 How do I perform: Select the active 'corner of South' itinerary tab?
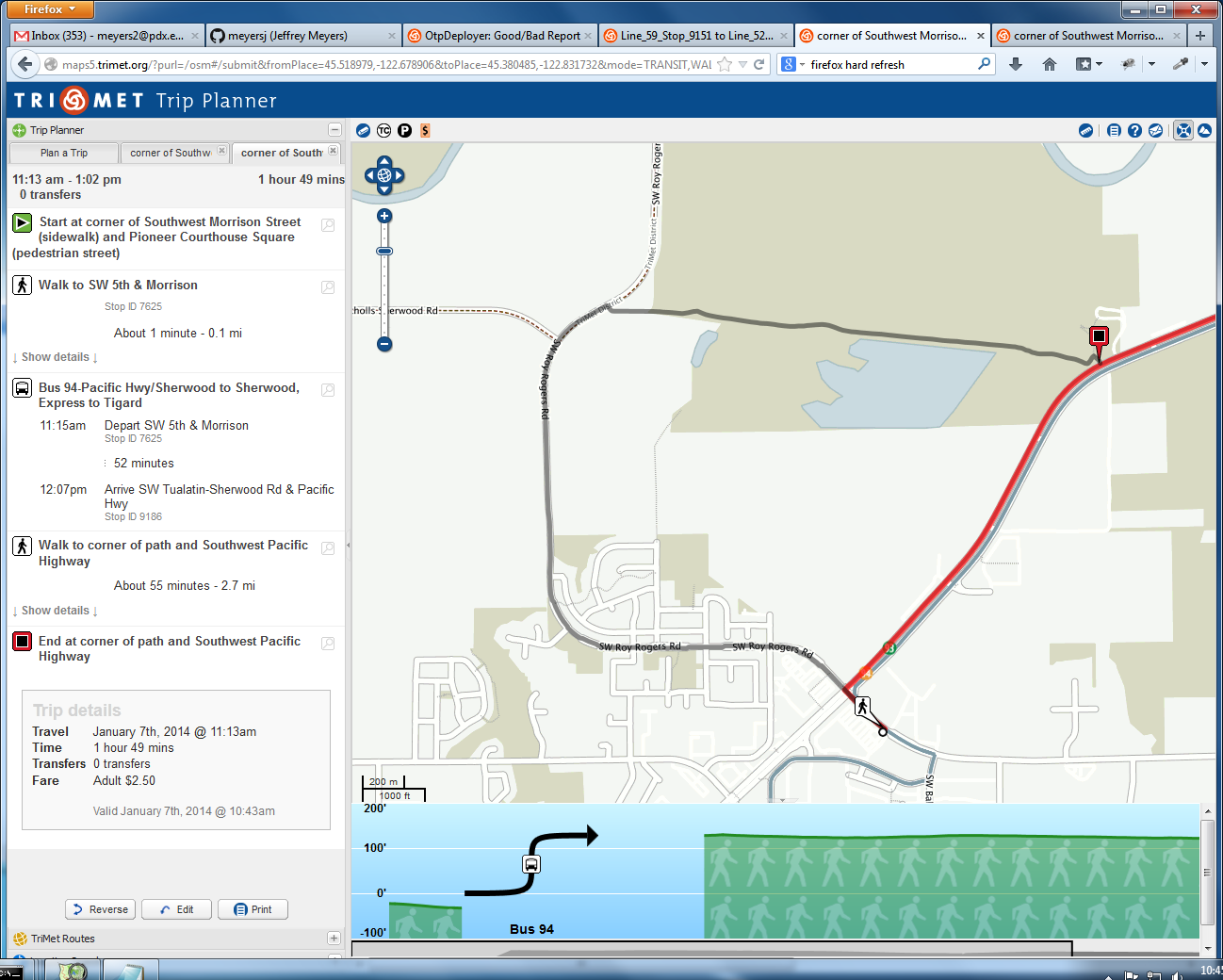click(282, 153)
